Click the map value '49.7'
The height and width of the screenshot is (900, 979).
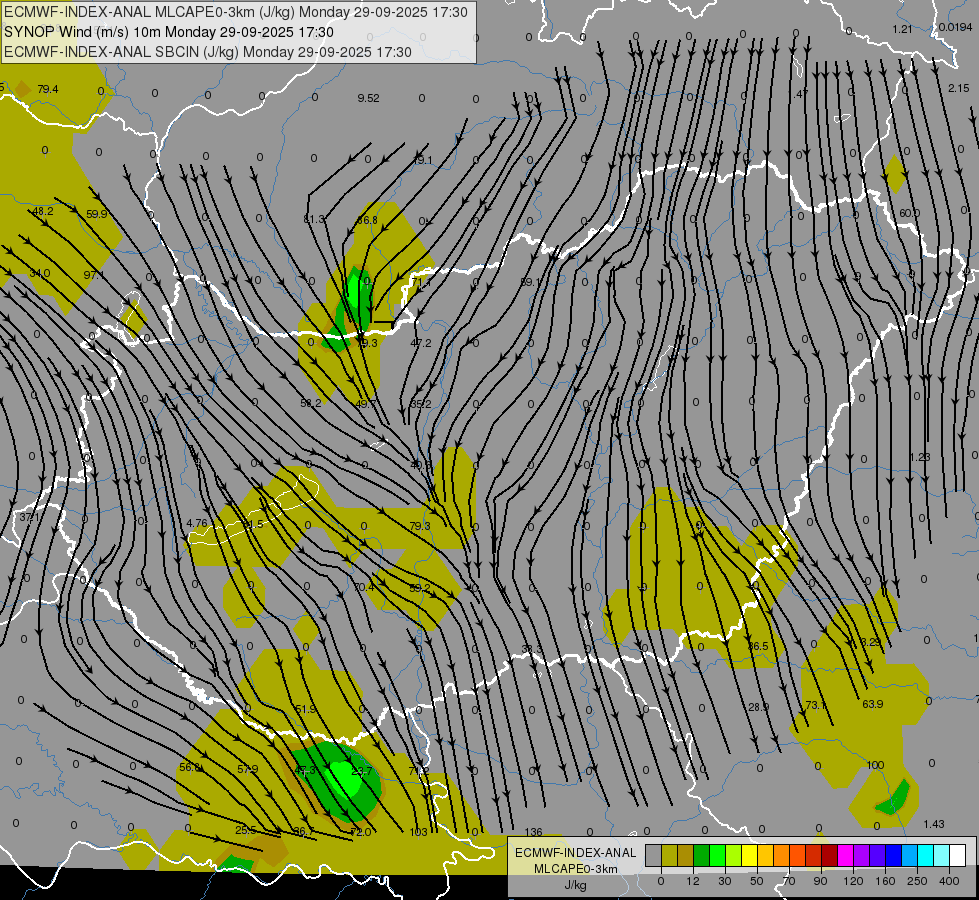[366, 403]
